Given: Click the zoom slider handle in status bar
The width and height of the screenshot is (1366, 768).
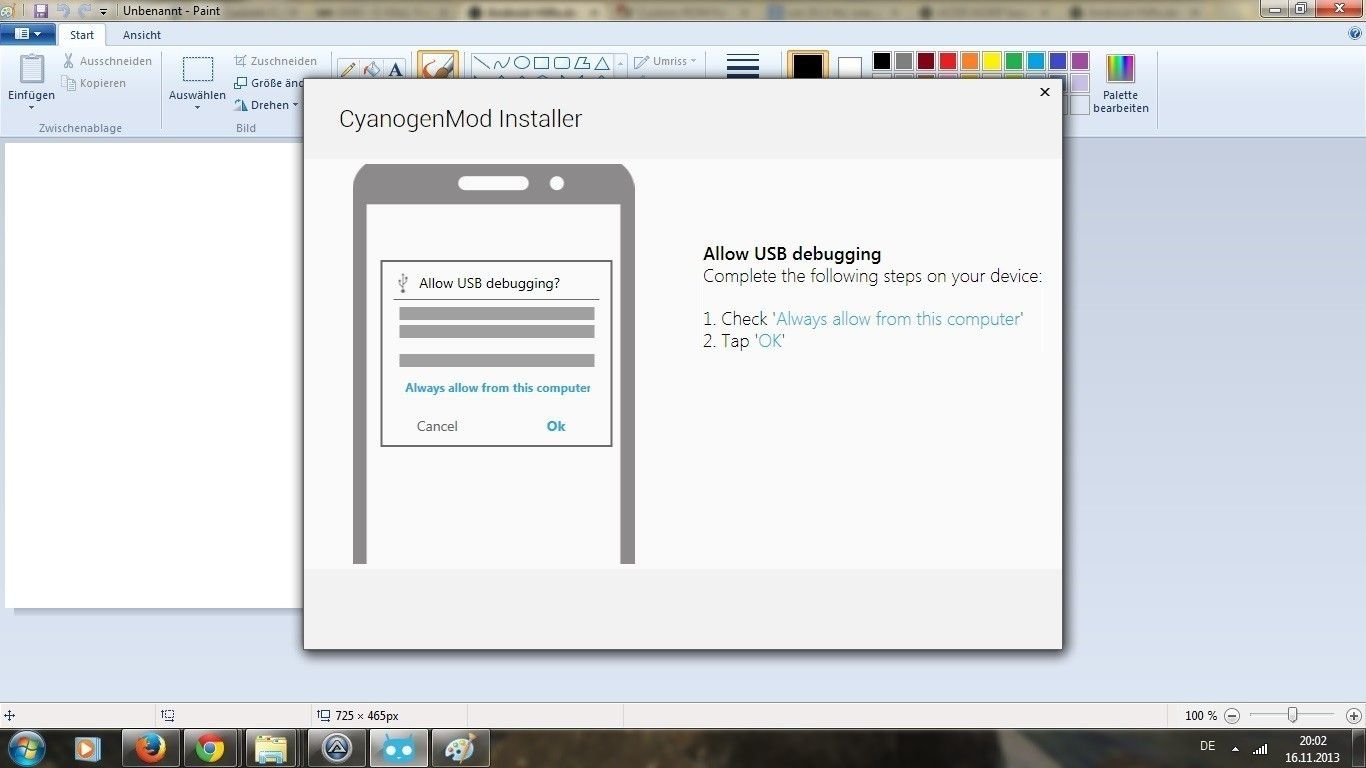Looking at the screenshot, I should 1293,715.
